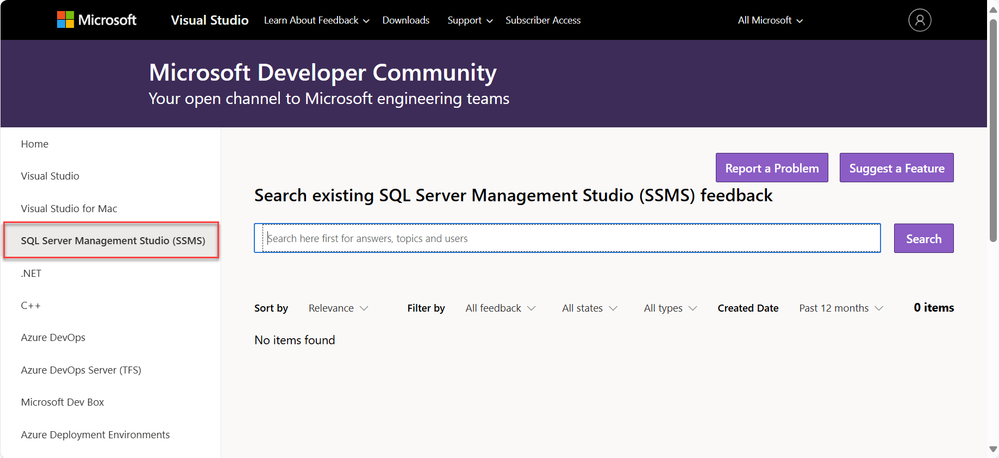Select SQL Server Management Studio (SSMS) sidebar item
Screen dimensions: 999x458
pyautogui.click(x=111, y=240)
